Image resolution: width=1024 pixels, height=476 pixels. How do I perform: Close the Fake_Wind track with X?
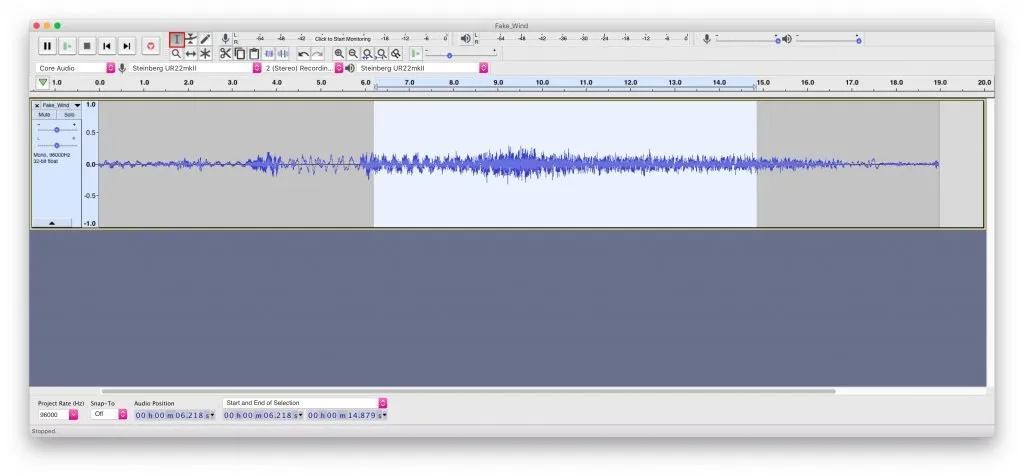click(x=37, y=105)
